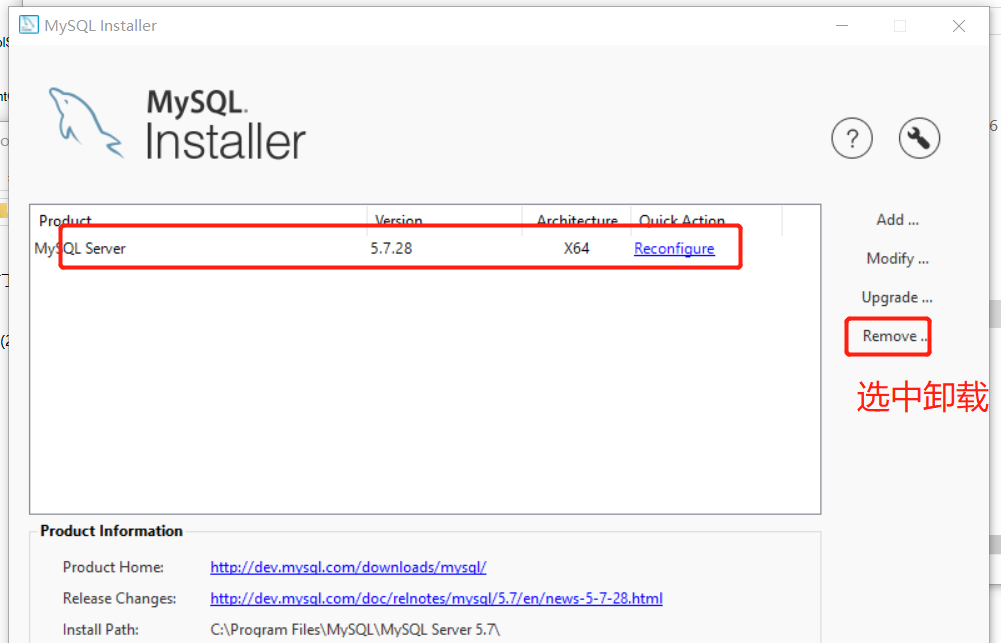Click the Quick Action column header

click(706, 220)
